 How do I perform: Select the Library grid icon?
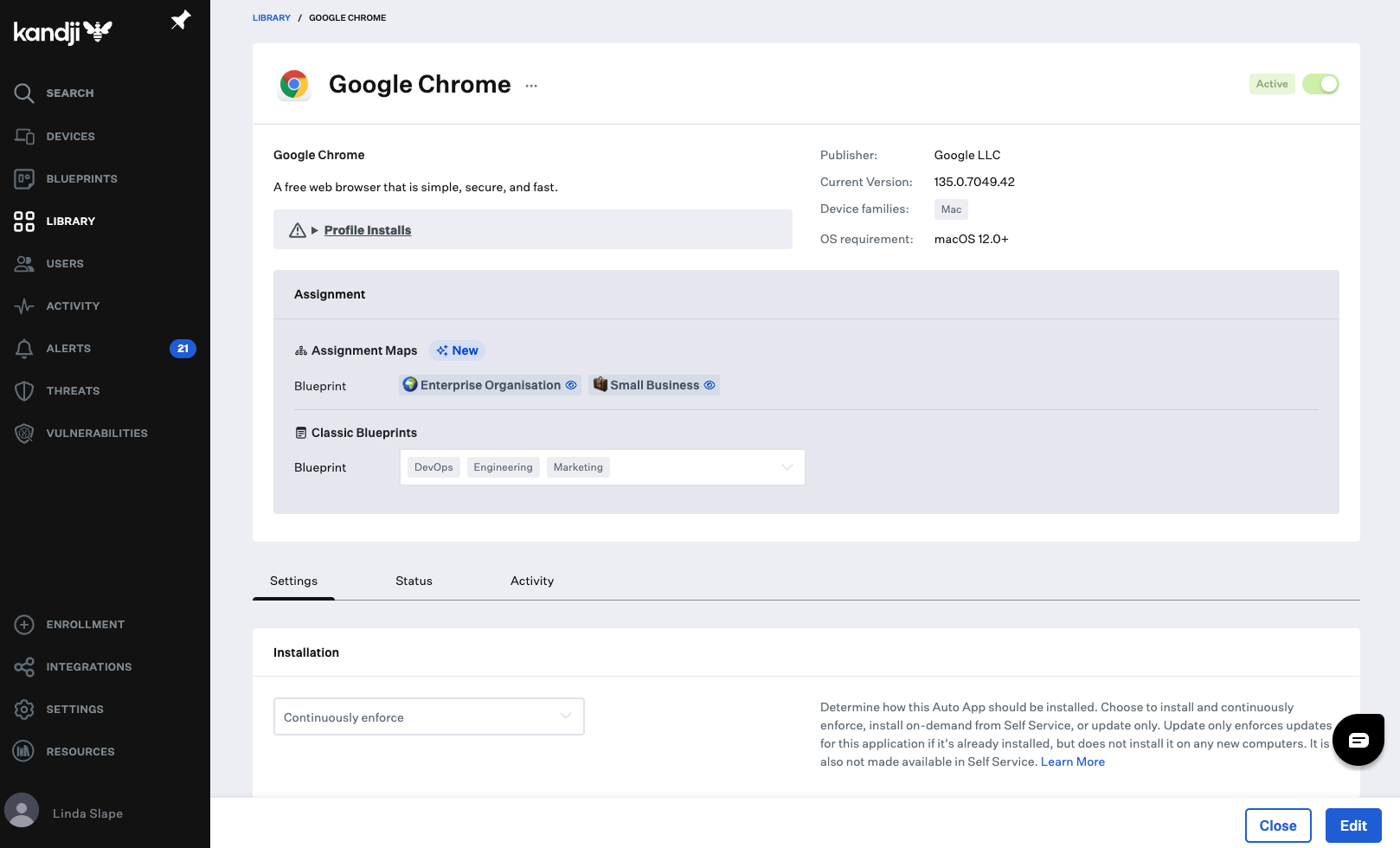(x=24, y=222)
